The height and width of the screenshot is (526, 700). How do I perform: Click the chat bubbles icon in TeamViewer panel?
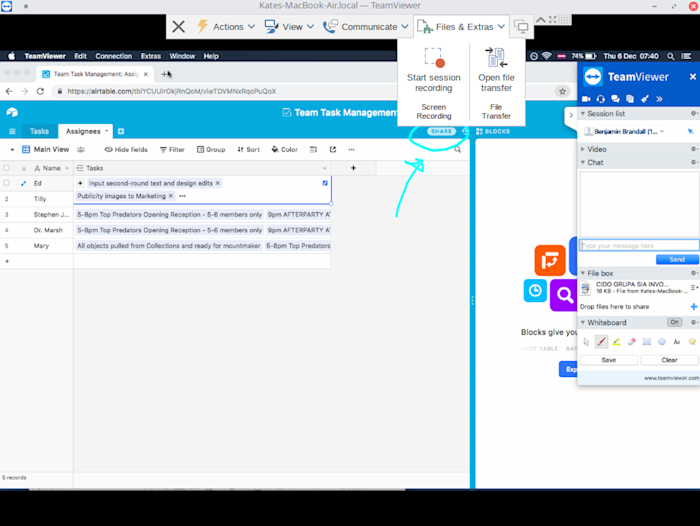[615, 99]
